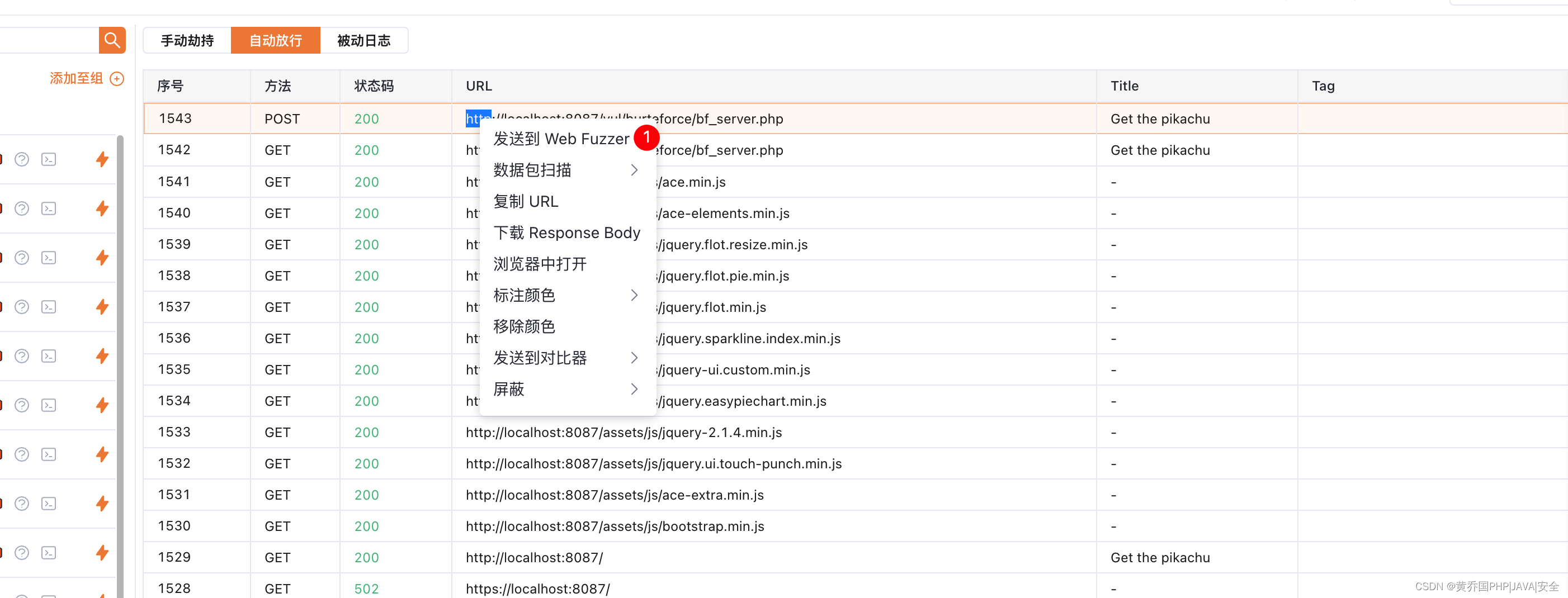1568x598 pixels.
Task: Click the plus icon beside 添加至组
Action: [117, 78]
